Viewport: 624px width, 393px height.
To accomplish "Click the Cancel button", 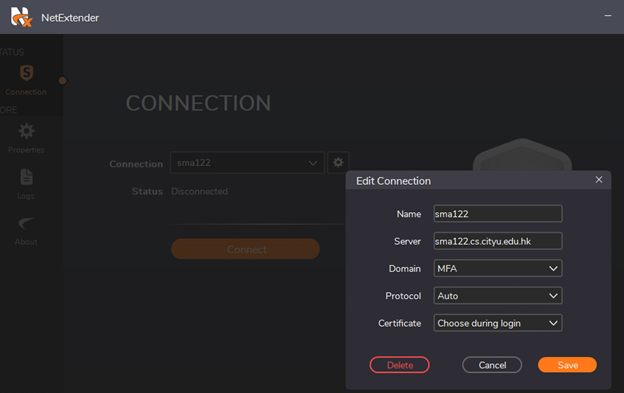I will (492, 365).
